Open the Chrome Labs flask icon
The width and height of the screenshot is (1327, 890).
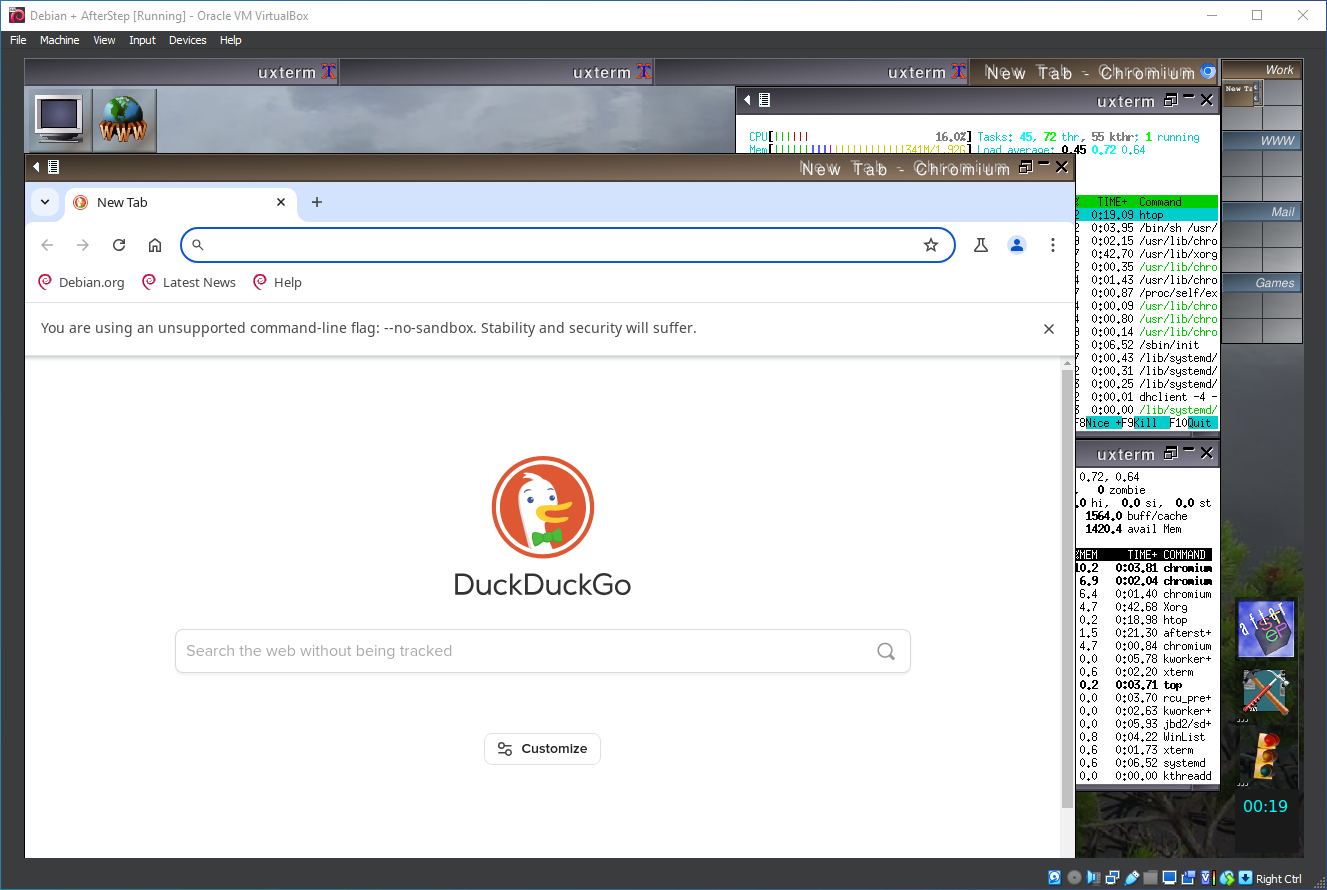[x=981, y=245]
